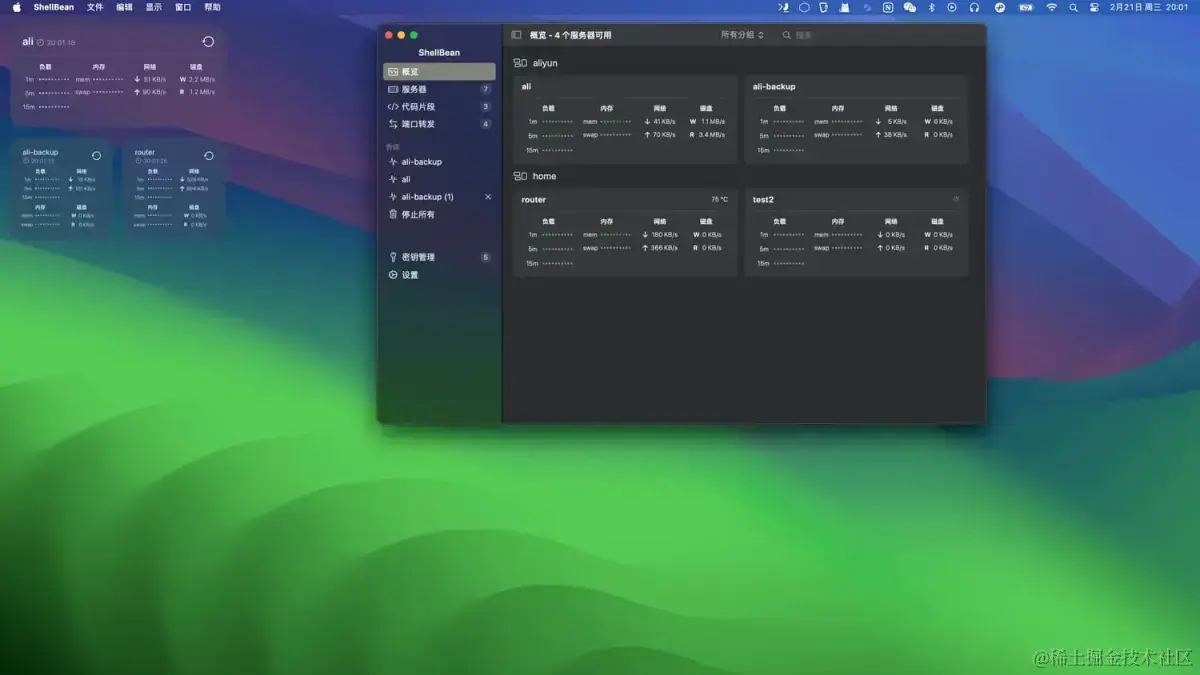The height and width of the screenshot is (675, 1200).
Task: Open the 显示 menu
Action: click(153, 7)
